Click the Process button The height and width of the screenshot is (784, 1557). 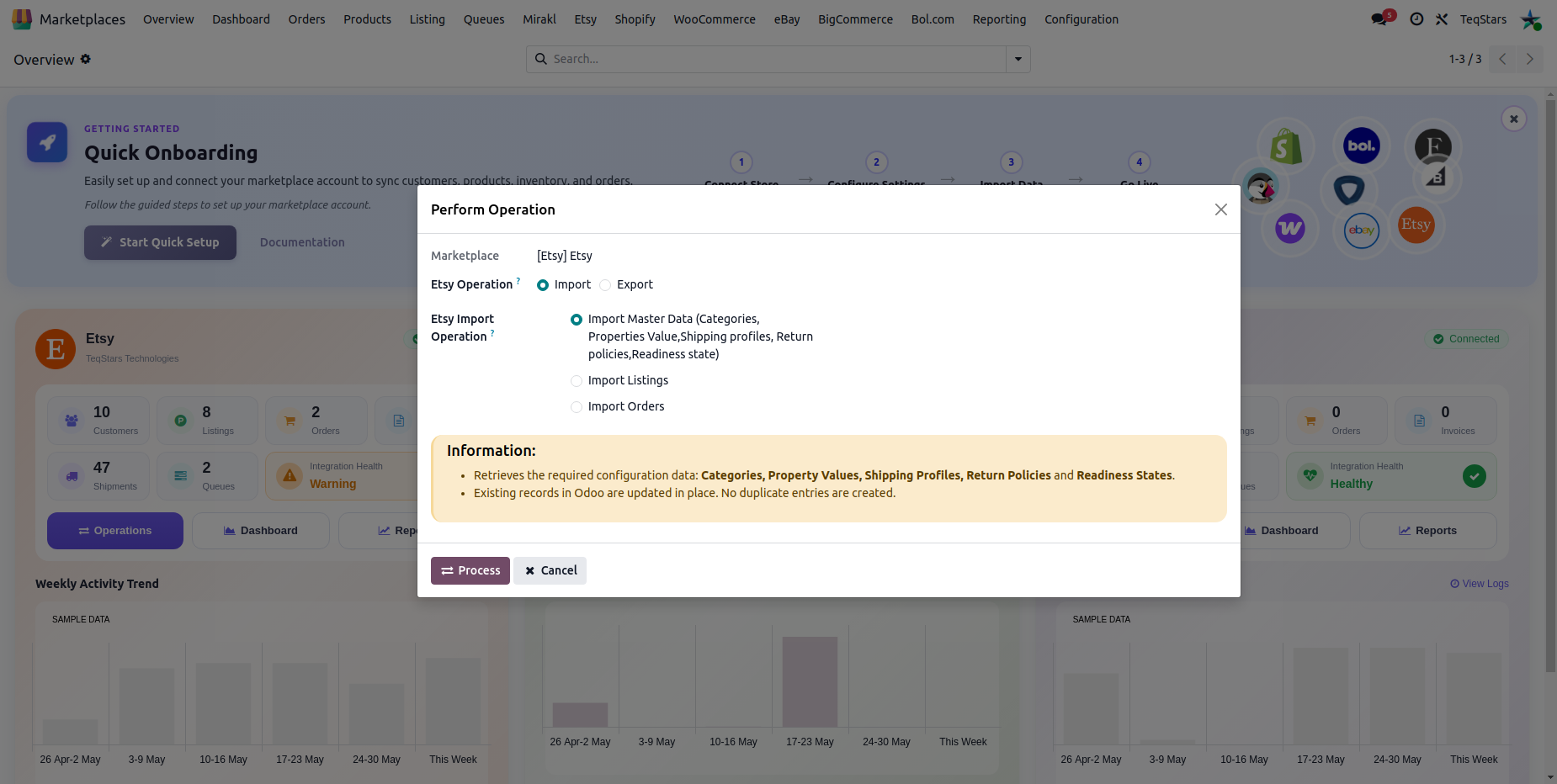point(470,570)
